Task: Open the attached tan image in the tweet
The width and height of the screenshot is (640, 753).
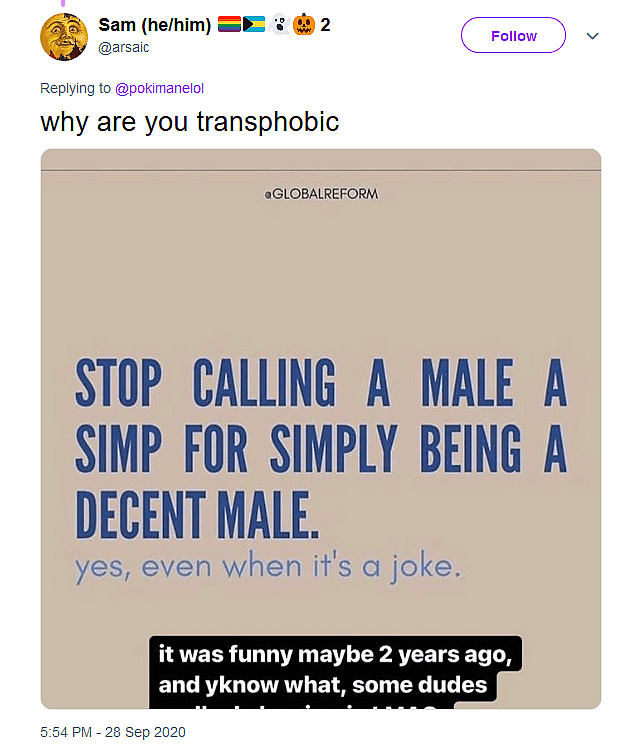Action: (x=320, y=300)
